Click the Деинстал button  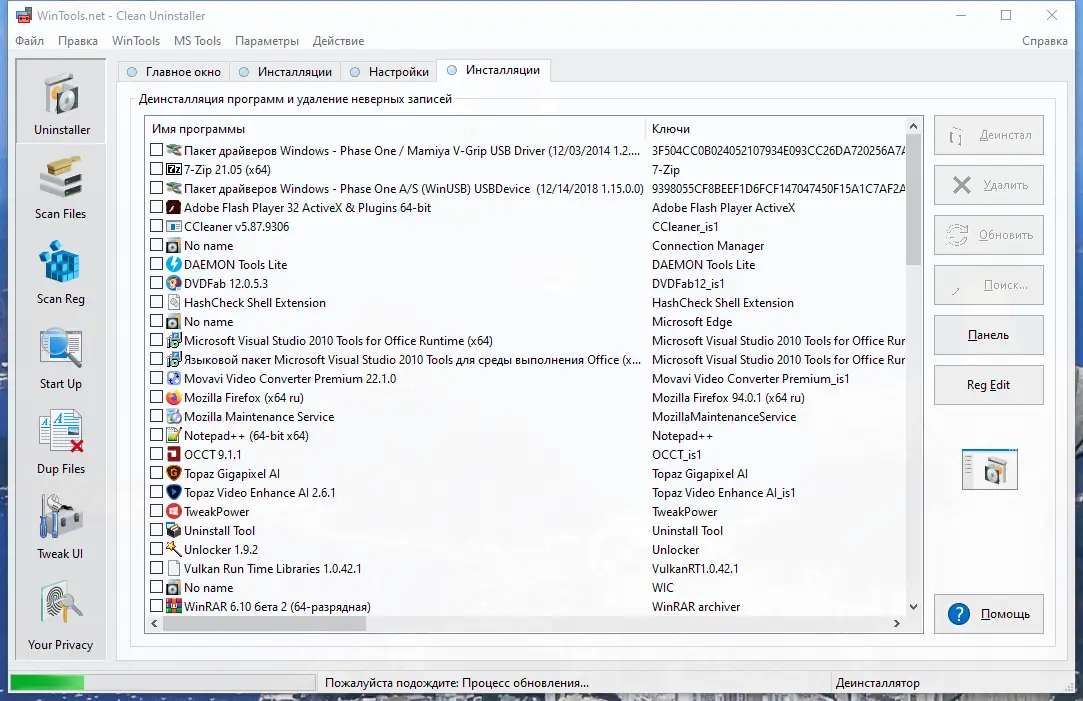coord(988,135)
